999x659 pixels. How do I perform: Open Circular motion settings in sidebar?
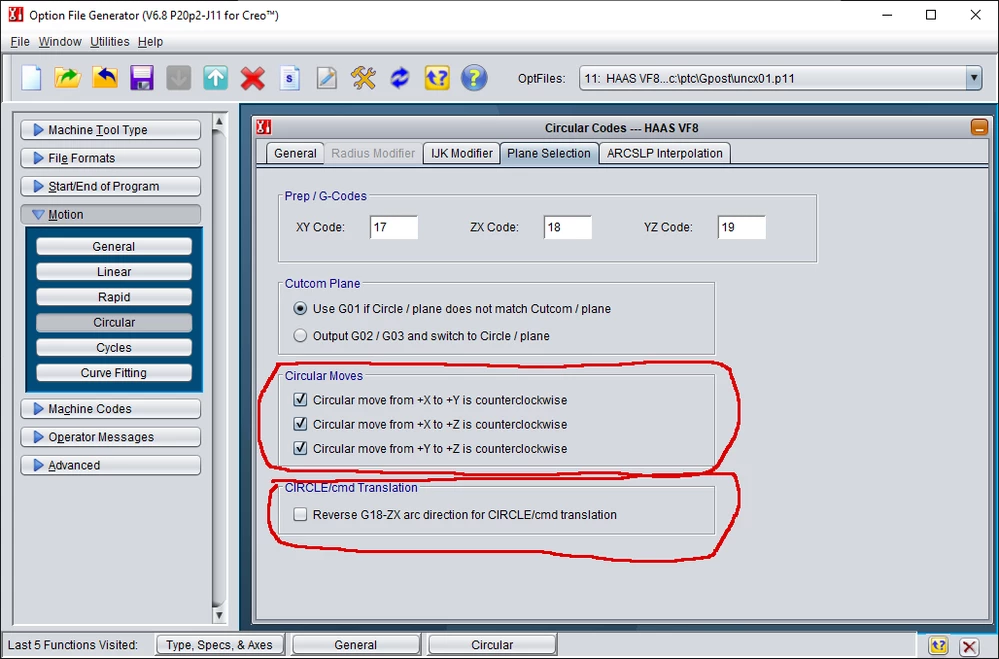click(114, 322)
